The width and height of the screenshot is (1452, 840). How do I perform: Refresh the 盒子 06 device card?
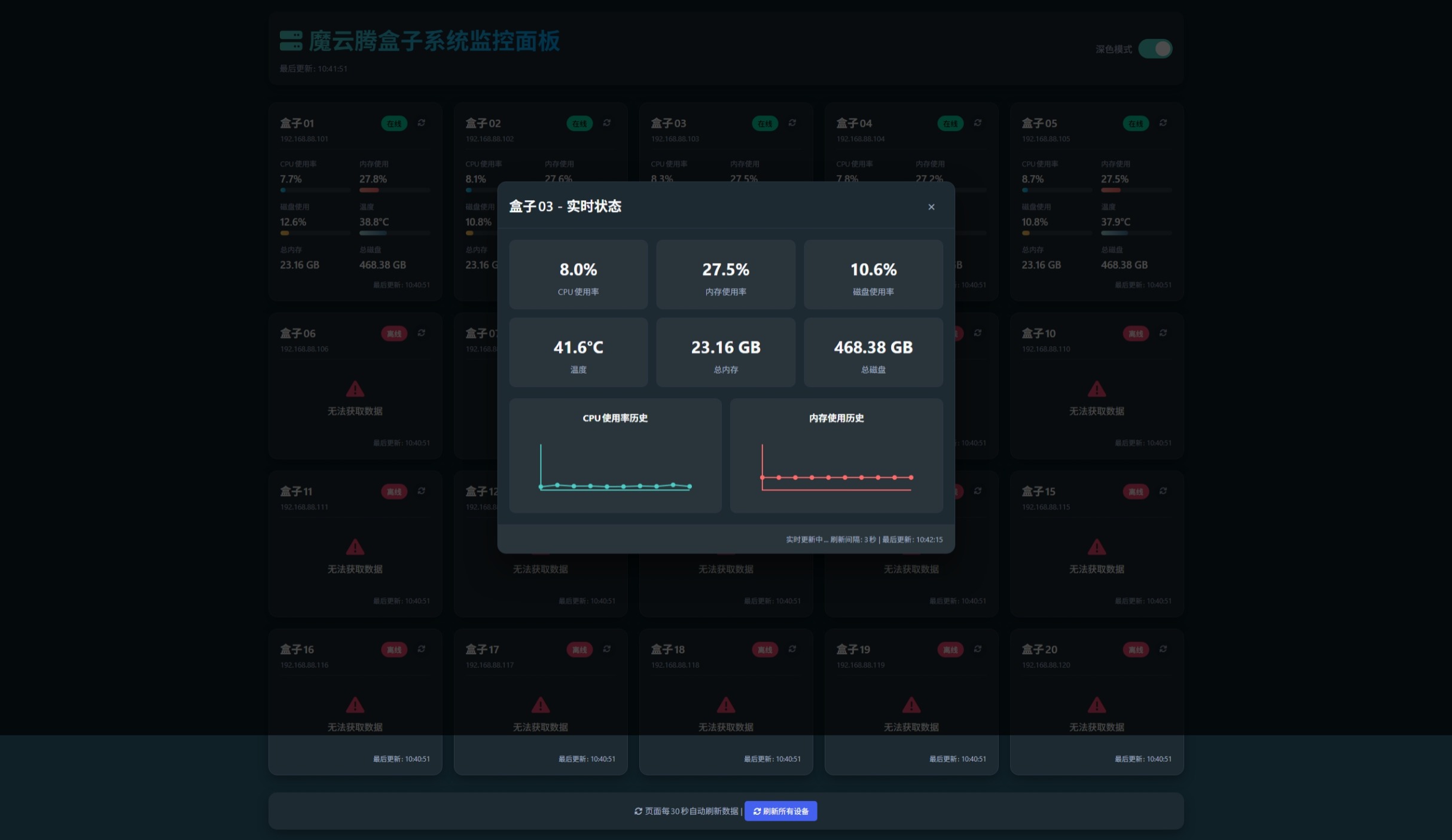pyautogui.click(x=422, y=333)
